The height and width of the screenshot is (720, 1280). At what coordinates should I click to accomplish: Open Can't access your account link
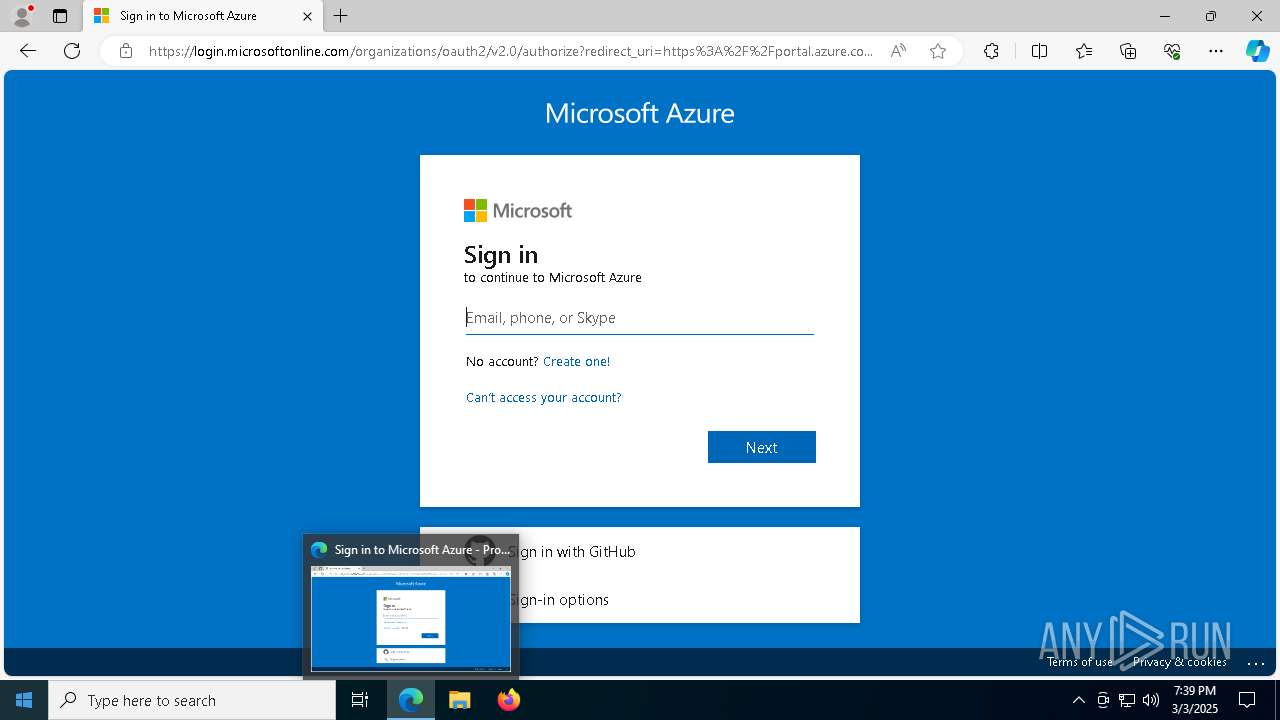pyautogui.click(x=544, y=397)
